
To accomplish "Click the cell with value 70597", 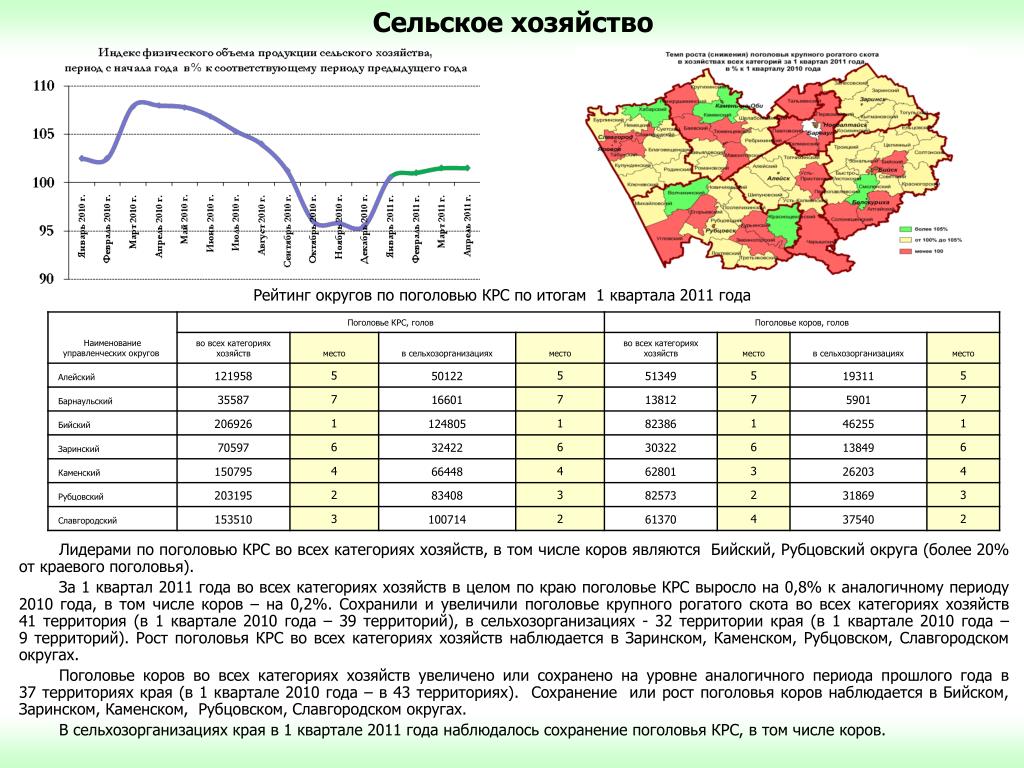I will click(x=233, y=448).
